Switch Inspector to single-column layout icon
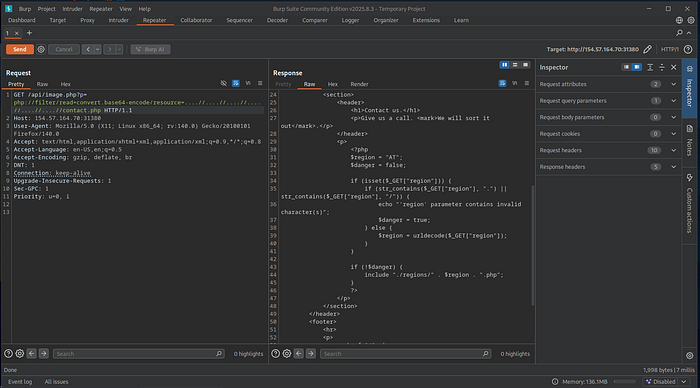This screenshot has height=388, width=700. coord(626,67)
